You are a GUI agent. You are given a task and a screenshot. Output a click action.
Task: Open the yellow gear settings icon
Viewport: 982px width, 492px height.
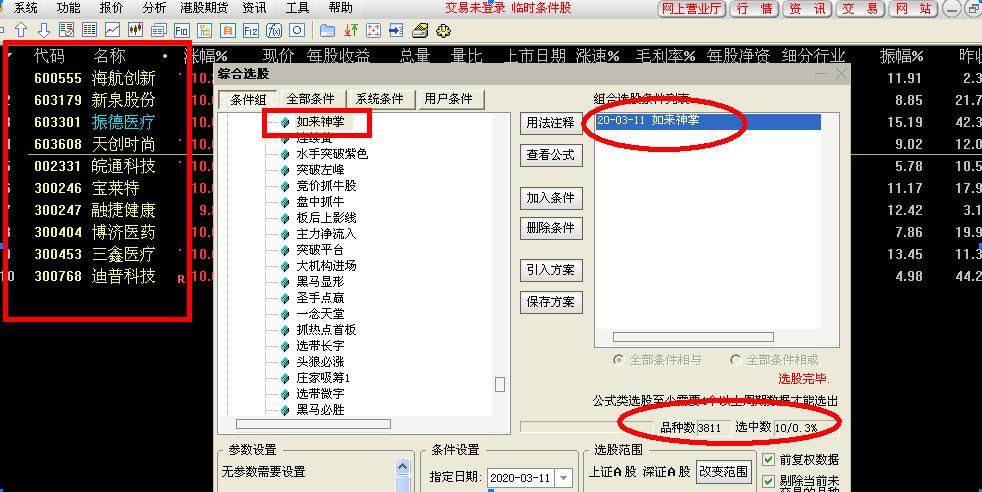(443, 30)
